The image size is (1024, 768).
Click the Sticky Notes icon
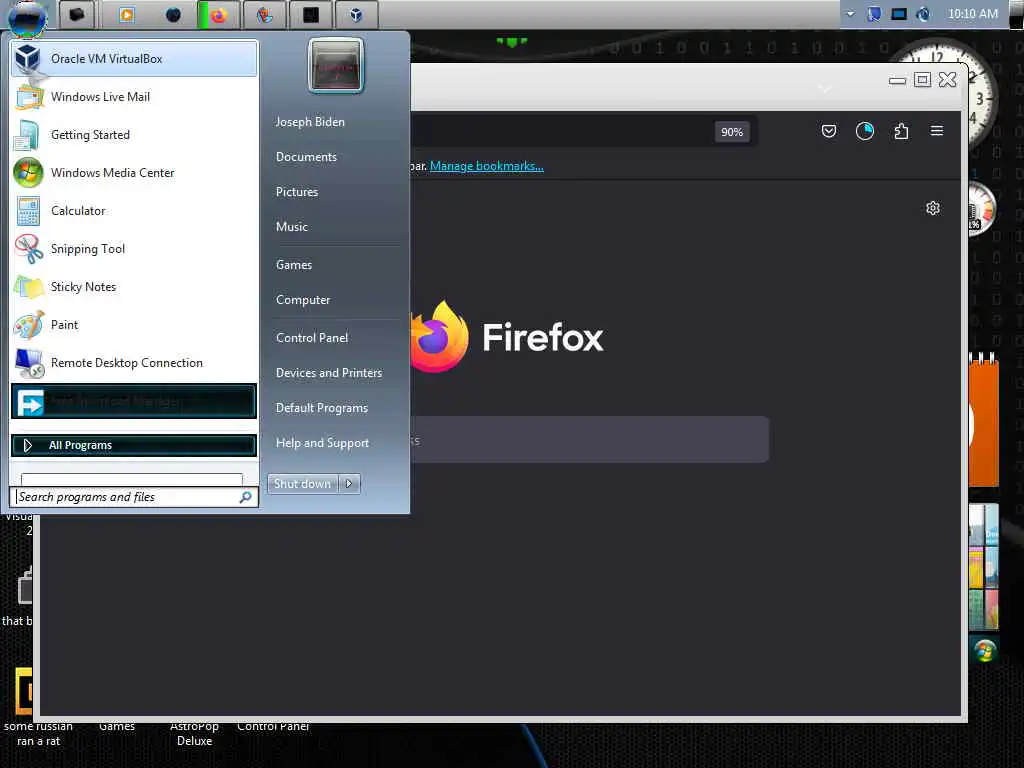pos(28,287)
